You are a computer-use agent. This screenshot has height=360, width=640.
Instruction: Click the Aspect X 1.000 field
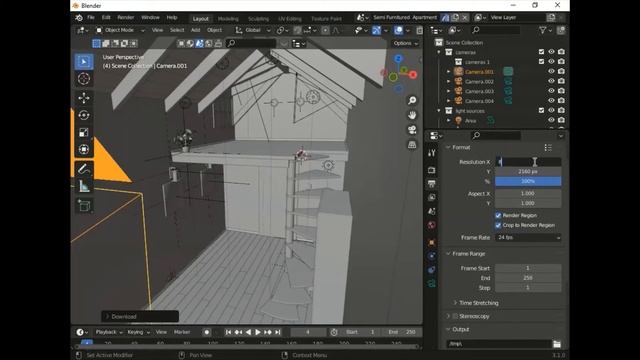(x=528, y=193)
